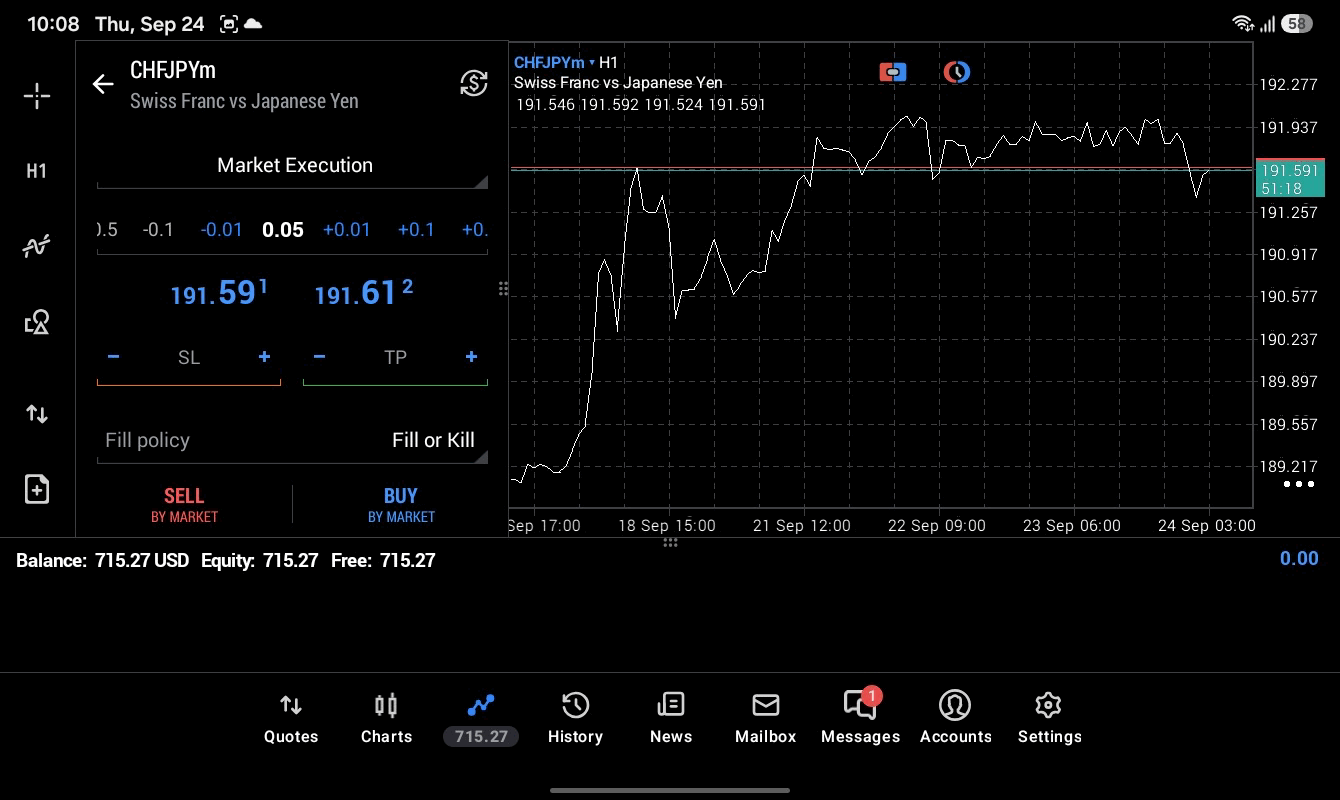Viewport: 1340px width, 800px height.
Task: Increase volume by 0.01
Action: click(x=347, y=230)
